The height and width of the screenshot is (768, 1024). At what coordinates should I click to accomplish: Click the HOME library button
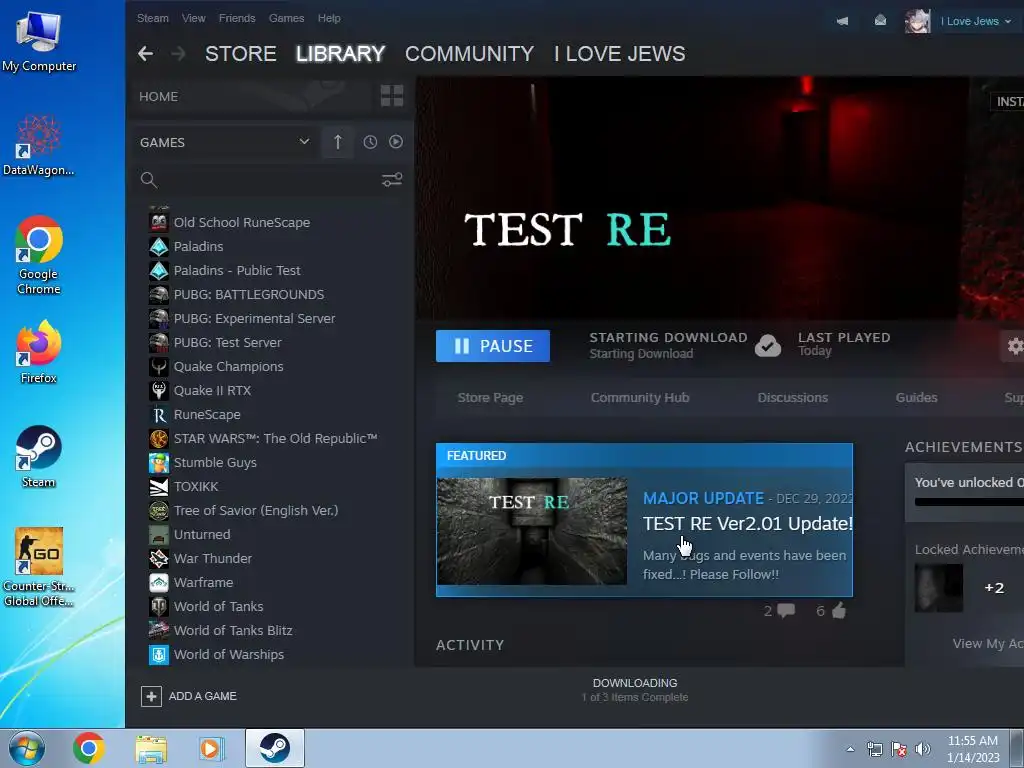pos(159,96)
